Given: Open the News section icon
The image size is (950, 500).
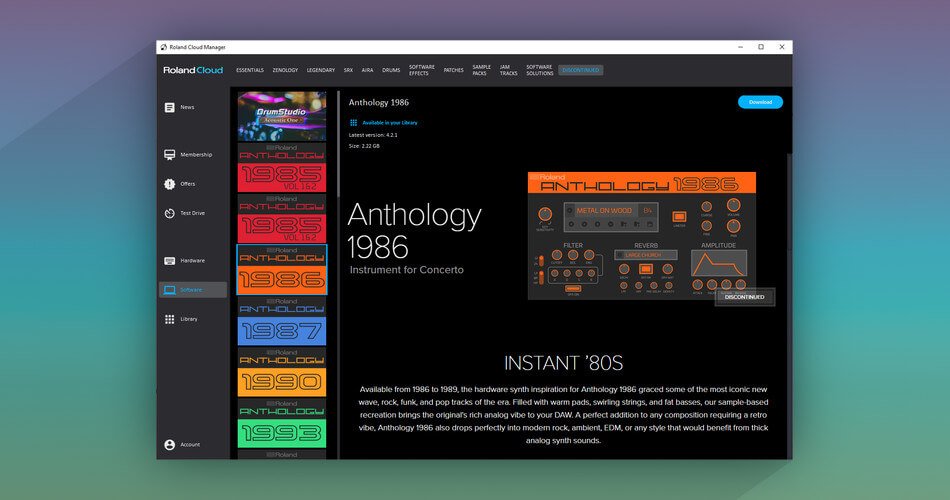Looking at the screenshot, I should pyautogui.click(x=170, y=107).
